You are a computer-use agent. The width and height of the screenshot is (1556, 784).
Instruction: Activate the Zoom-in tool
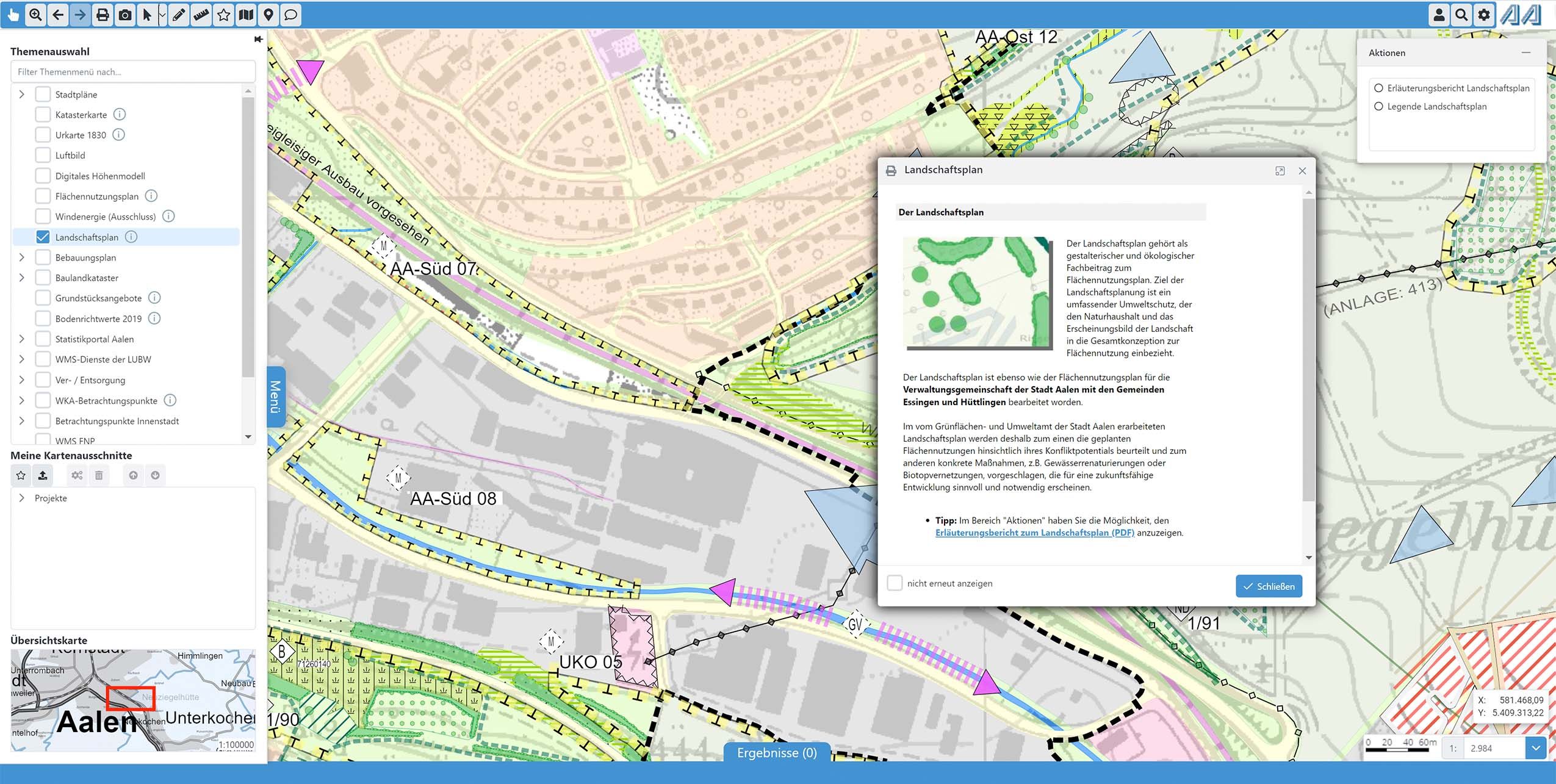(x=35, y=14)
